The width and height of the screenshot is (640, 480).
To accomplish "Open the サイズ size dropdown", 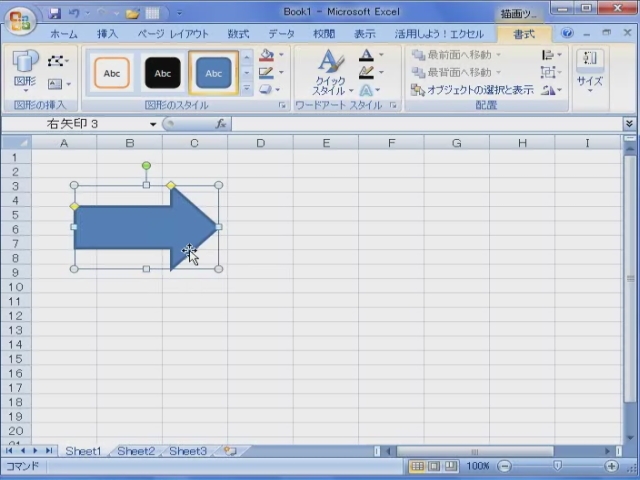I will click(x=589, y=70).
